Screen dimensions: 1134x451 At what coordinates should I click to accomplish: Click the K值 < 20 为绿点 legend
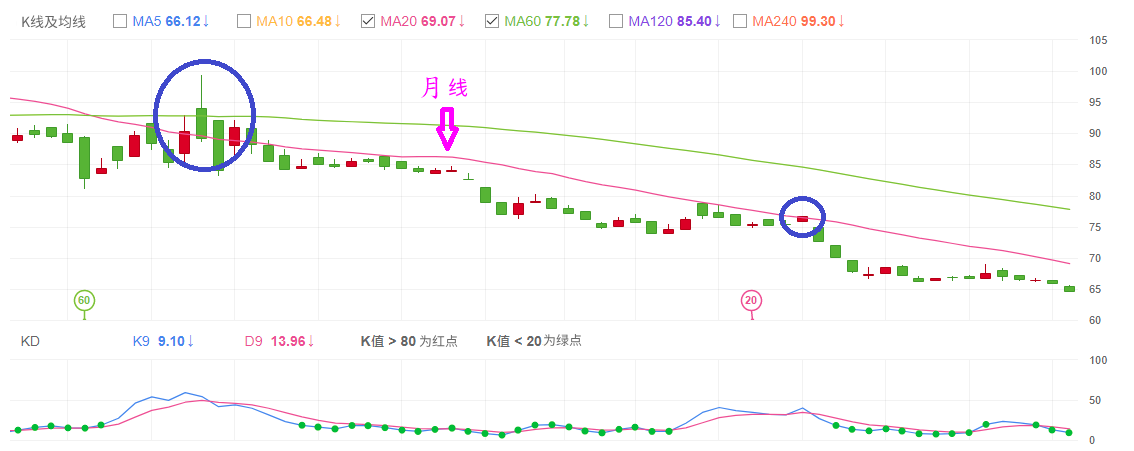533,341
